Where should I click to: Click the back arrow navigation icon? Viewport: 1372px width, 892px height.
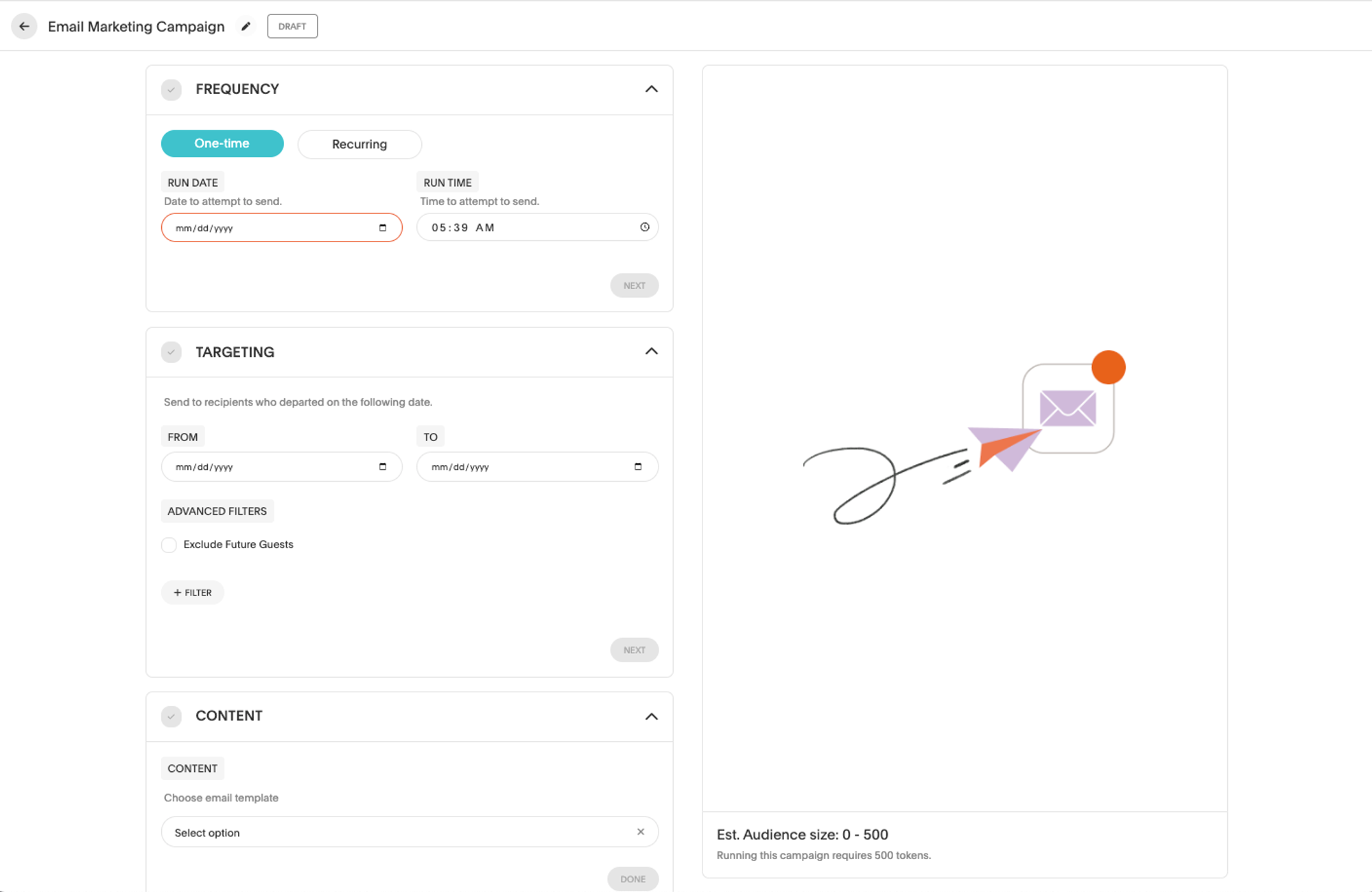point(24,24)
